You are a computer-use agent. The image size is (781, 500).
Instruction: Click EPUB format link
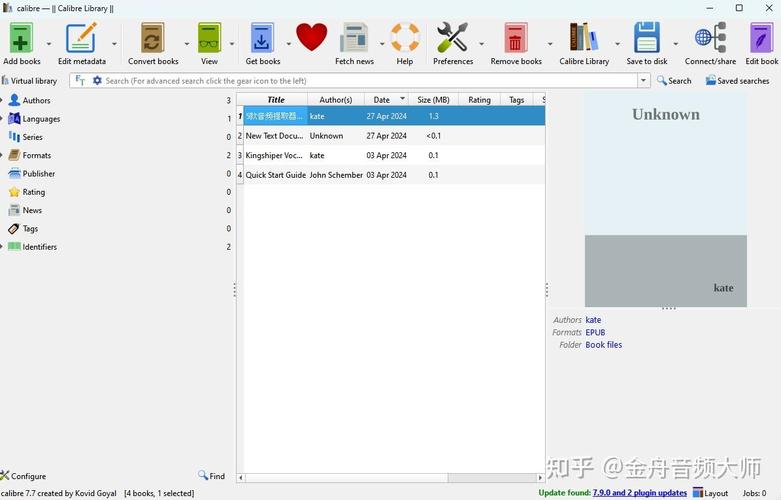(595, 332)
